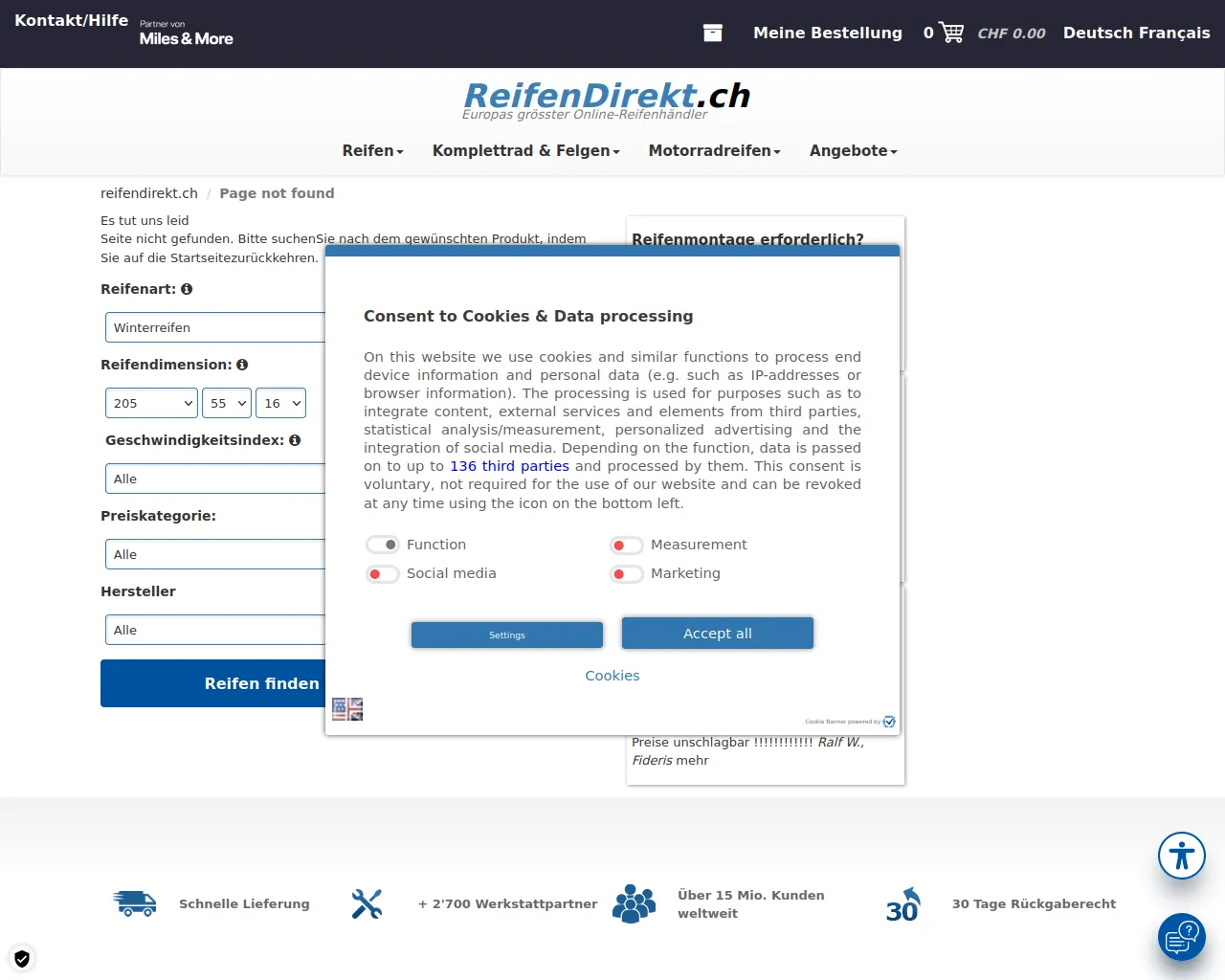This screenshot has width=1225, height=980.
Task: Open Meine Bestellung
Action: (828, 33)
